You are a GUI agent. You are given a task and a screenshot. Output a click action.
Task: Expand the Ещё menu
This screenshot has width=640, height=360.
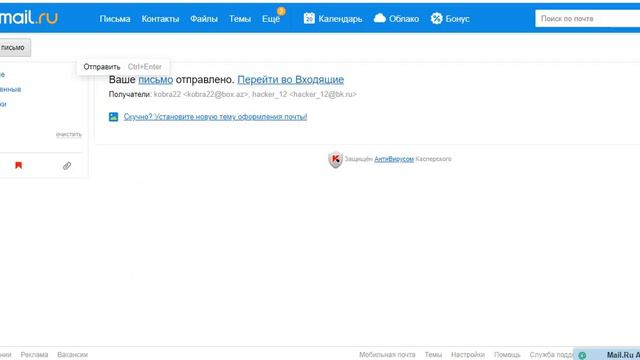[x=271, y=19]
